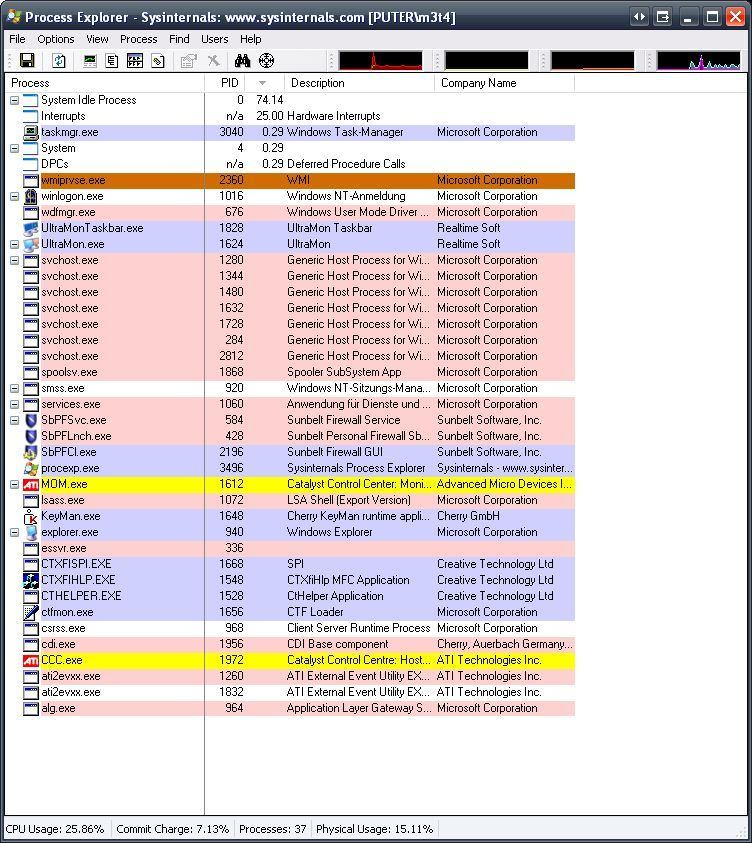
Task: Click the Save floppy disk toolbar icon
Action: coord(27,61)
